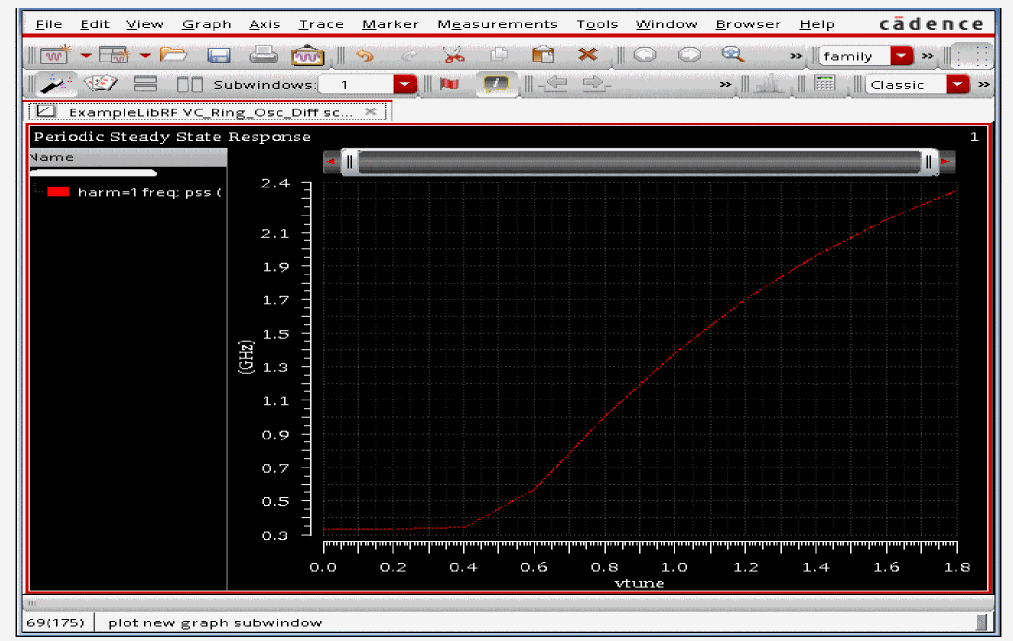Click the red flag marker icon
Viewport: 1013px width, 641px height.
[449, 85]
